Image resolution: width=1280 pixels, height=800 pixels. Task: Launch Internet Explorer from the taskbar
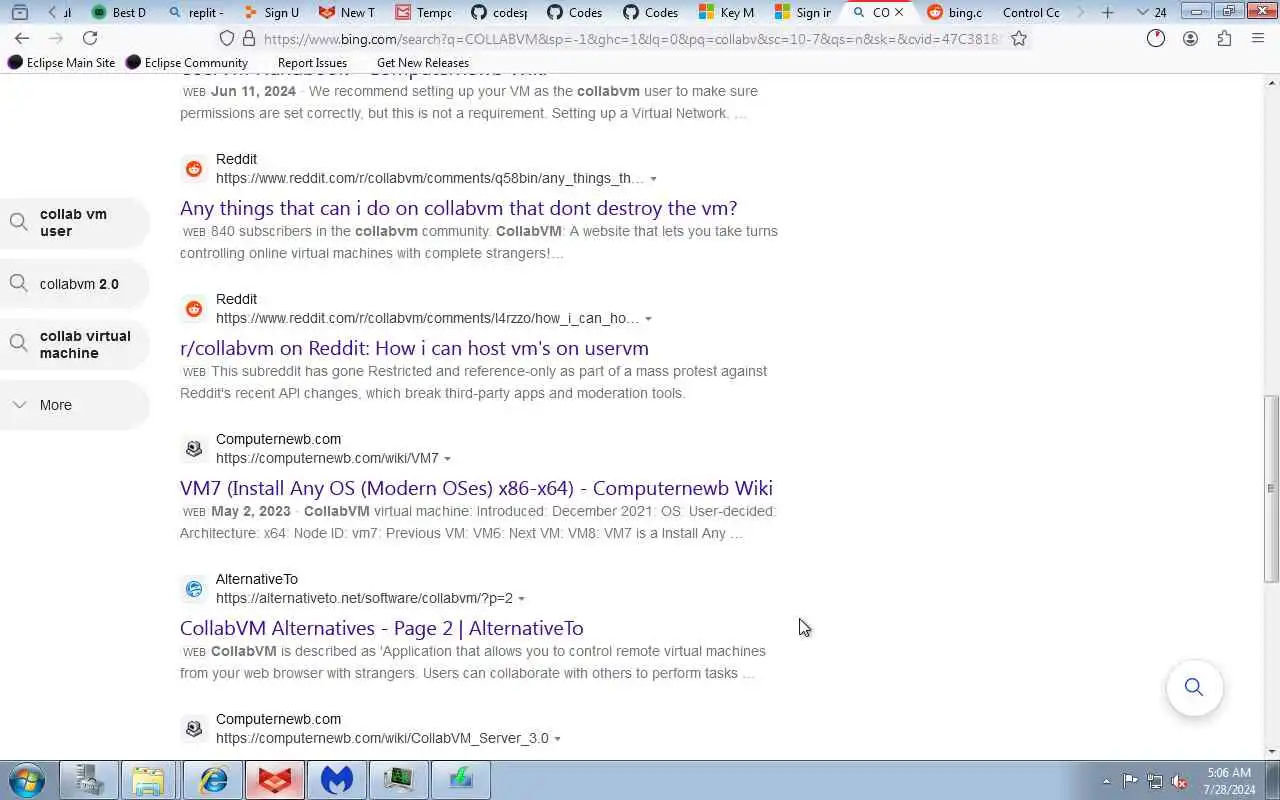pos(212,780)
